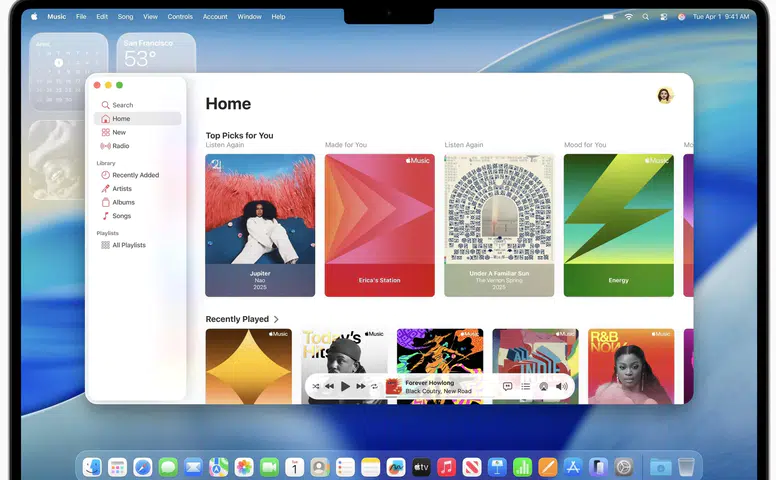Open FaceTime from the Dock

pos(269,467)
